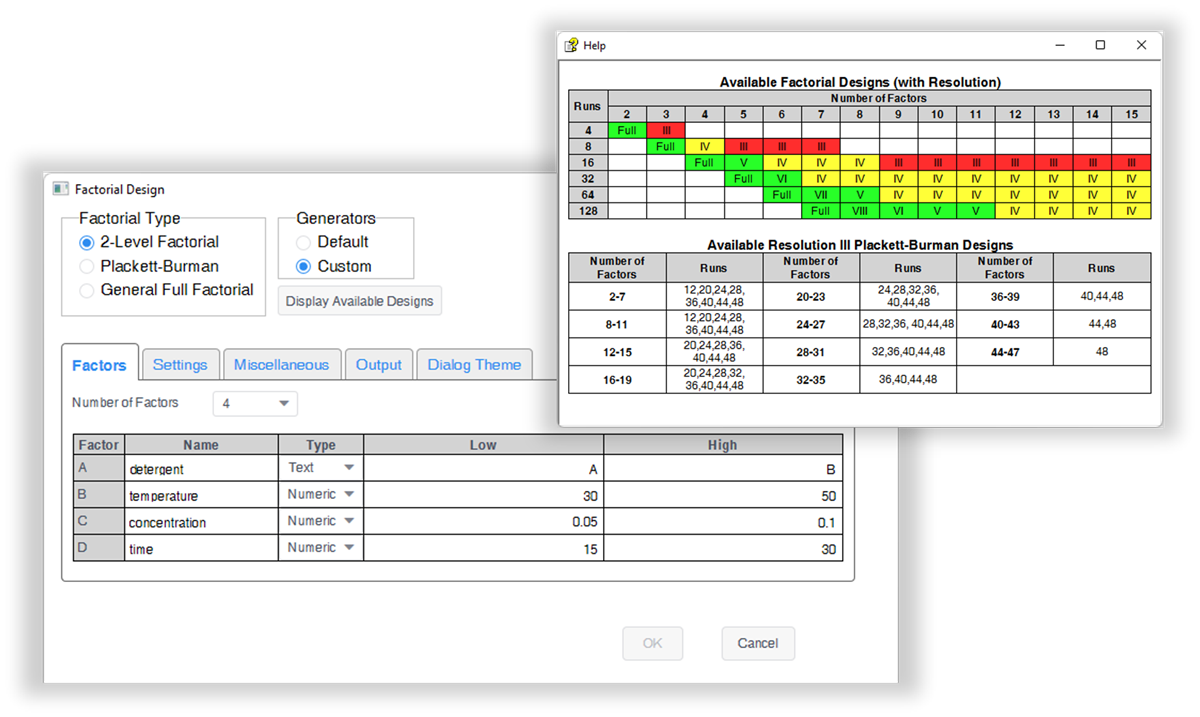Select General Full Factorial option

(x=87, y=290)
